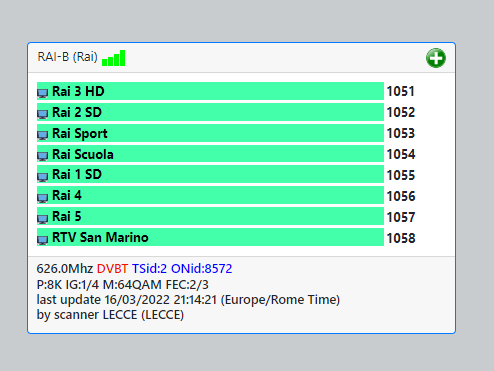Click service number 1056

coord(401,196)
